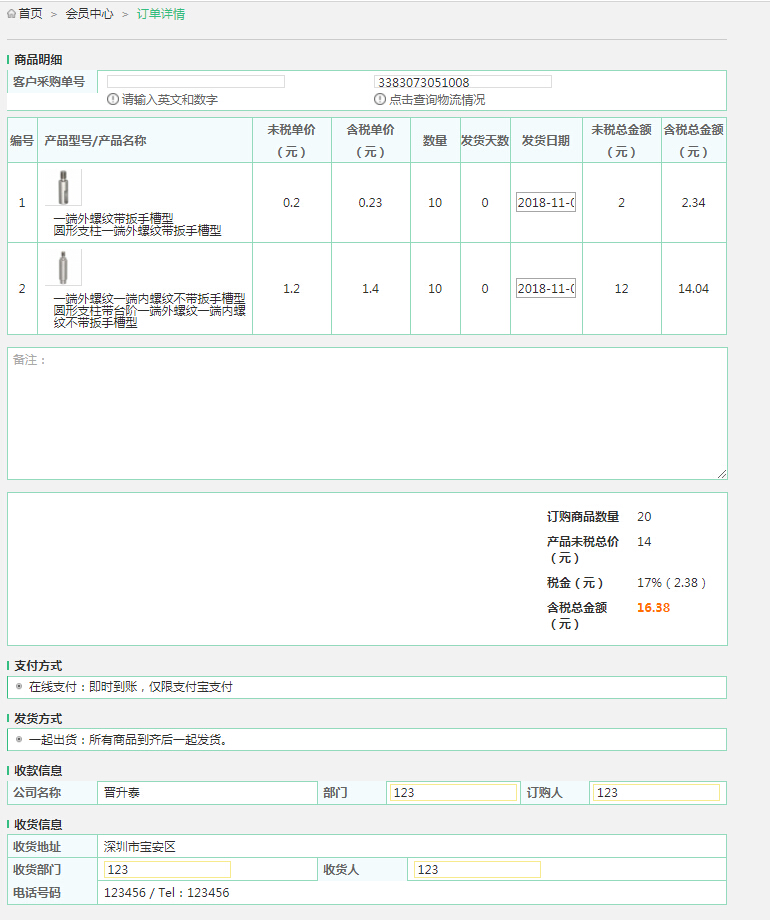Open product thumbnail in row 2
The width and height of the screenshot is (770, 920).
point(63,267)
